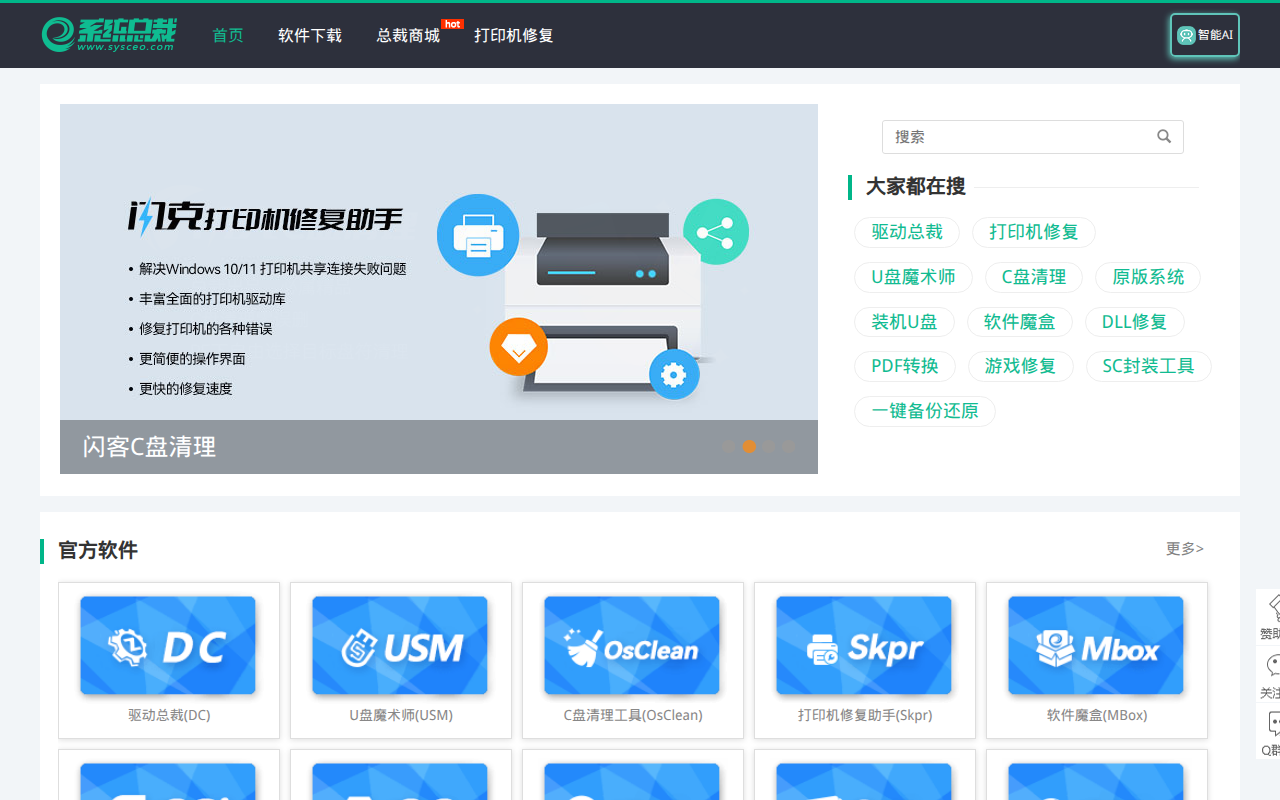Click the search magnifier icon
Screen dimensions: 1280x800
[1164, 137]
